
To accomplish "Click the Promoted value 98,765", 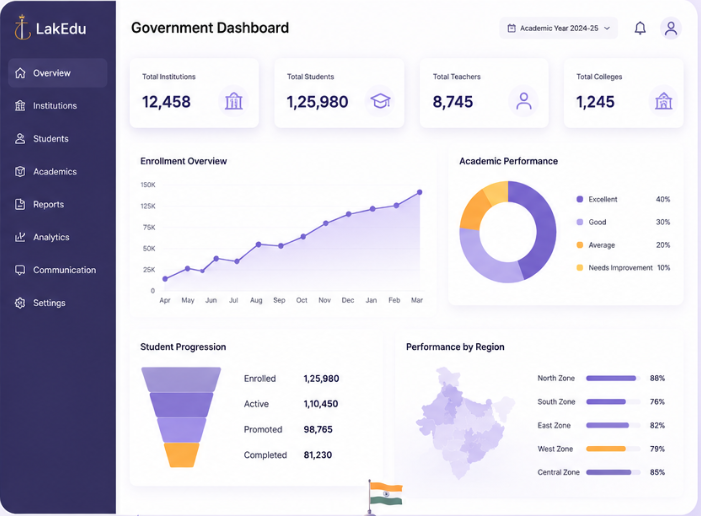I will [318, 429].
